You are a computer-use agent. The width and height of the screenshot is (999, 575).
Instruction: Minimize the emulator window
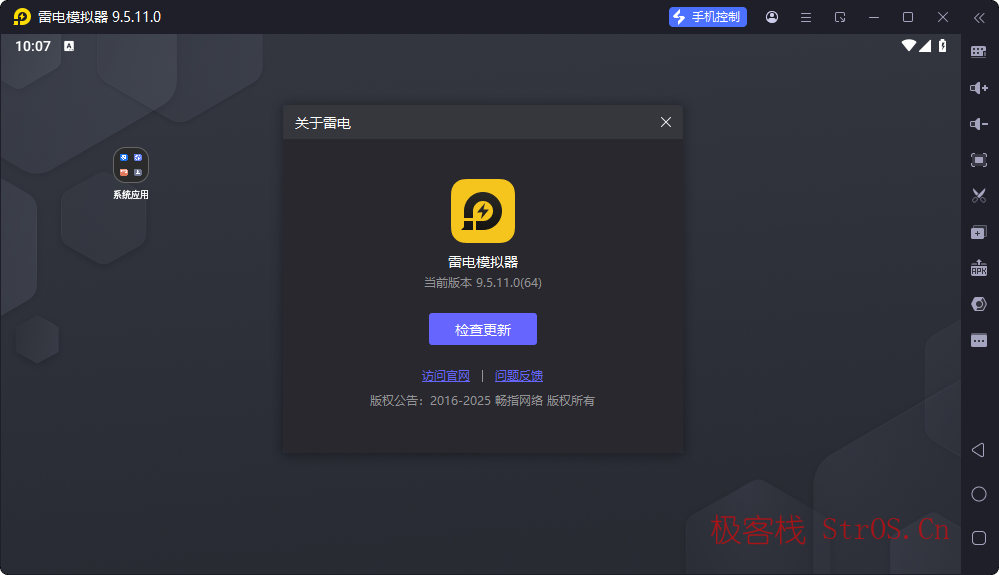coord(874,17)
